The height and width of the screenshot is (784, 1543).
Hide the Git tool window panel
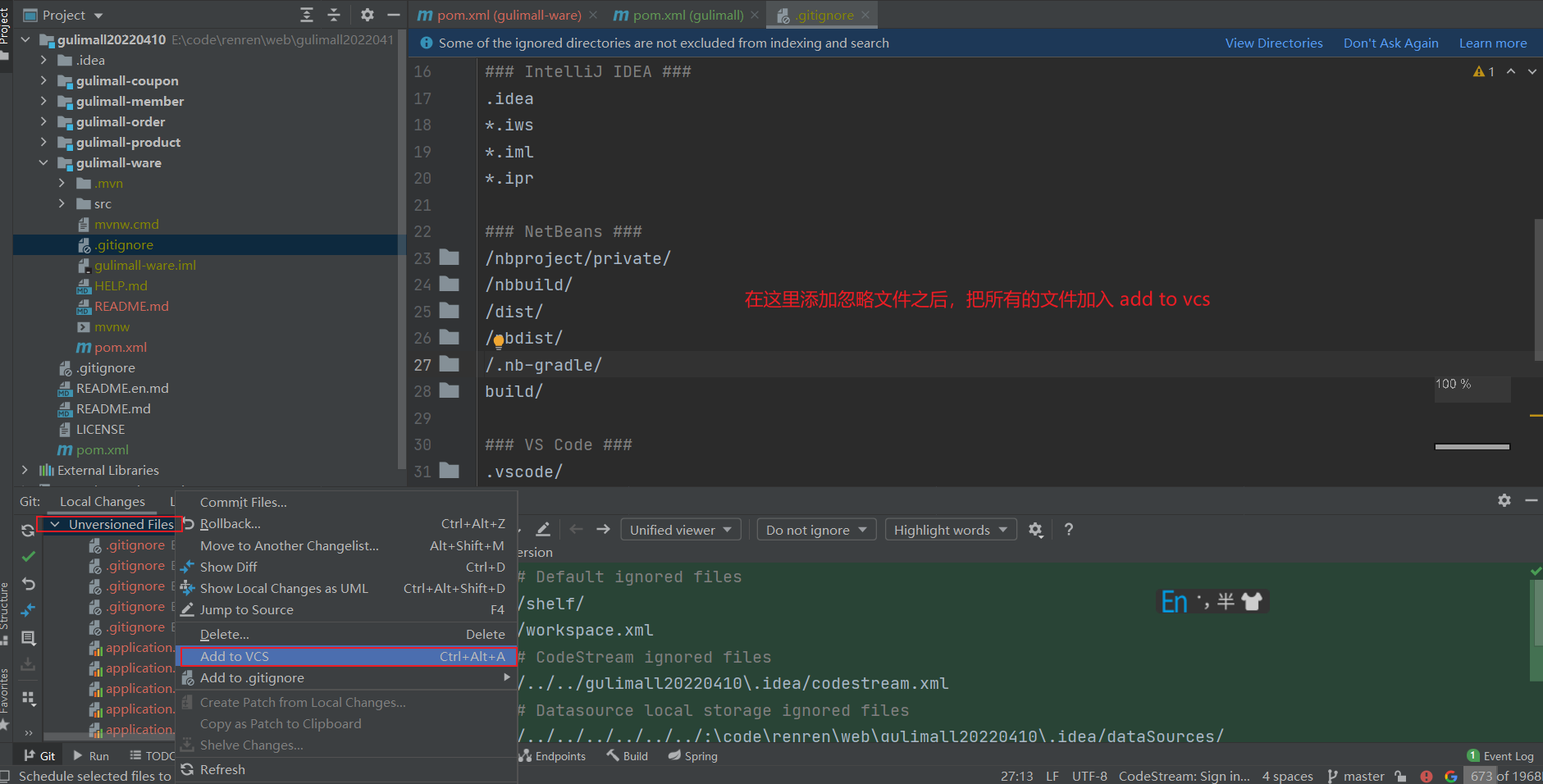pyautogui.click(x=1531, y=500)
